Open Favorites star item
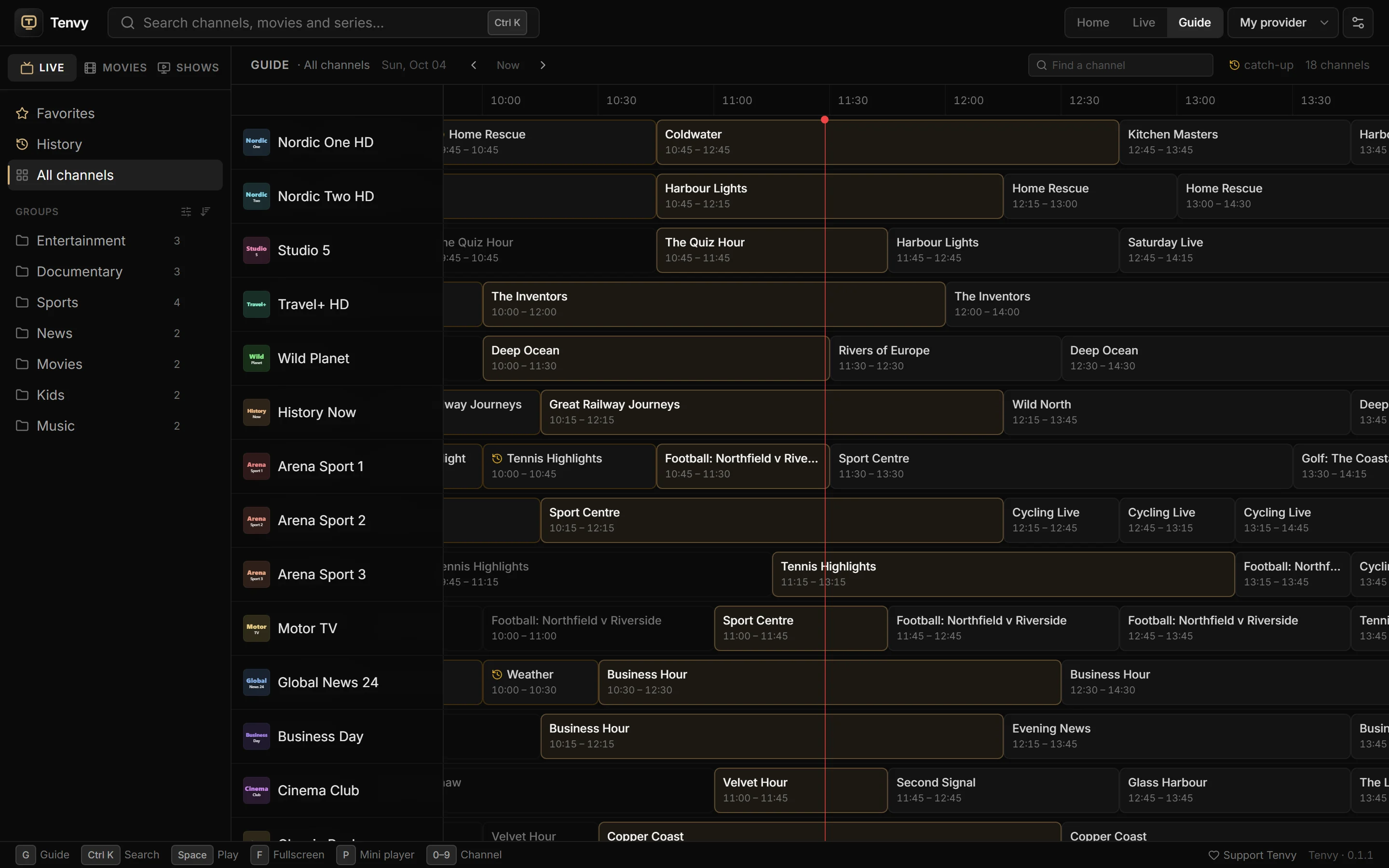The image size is (1389, 868). click(115, 113)
